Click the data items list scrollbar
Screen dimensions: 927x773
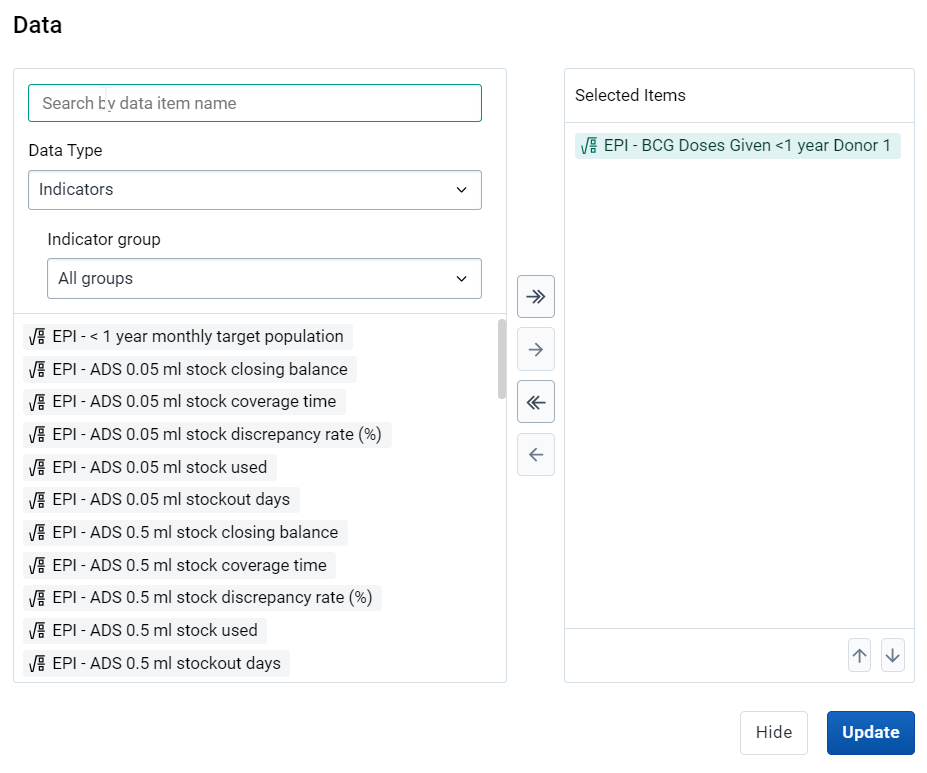pos(502,359)
